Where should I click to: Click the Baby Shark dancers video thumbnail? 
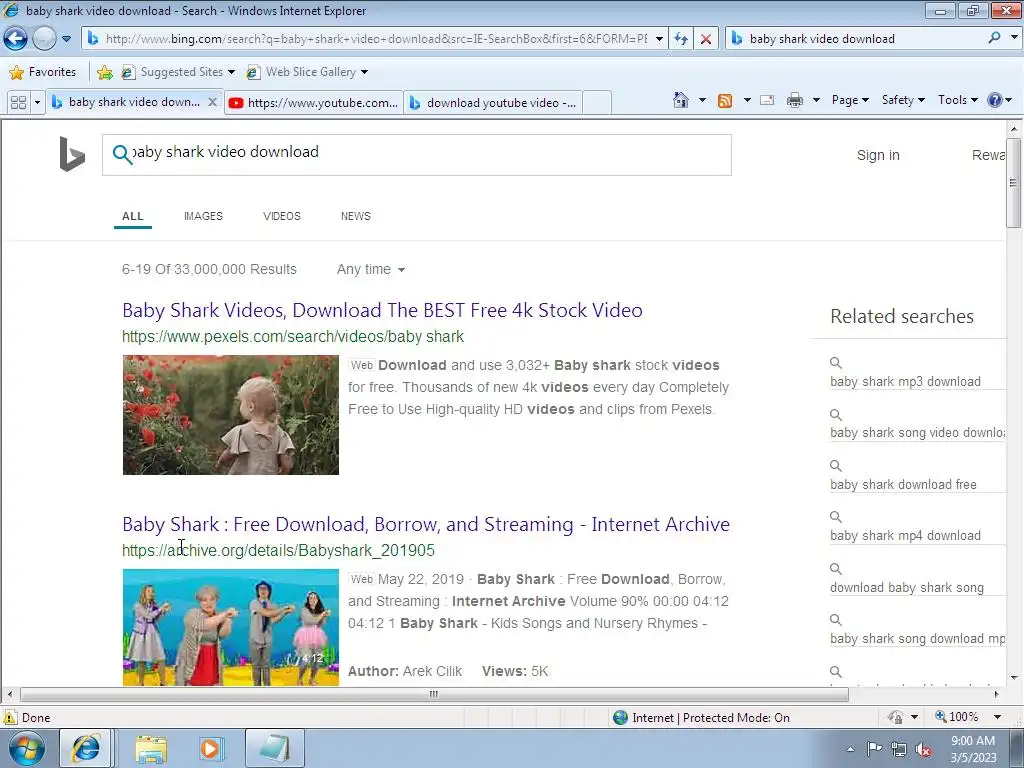point(231,628)
